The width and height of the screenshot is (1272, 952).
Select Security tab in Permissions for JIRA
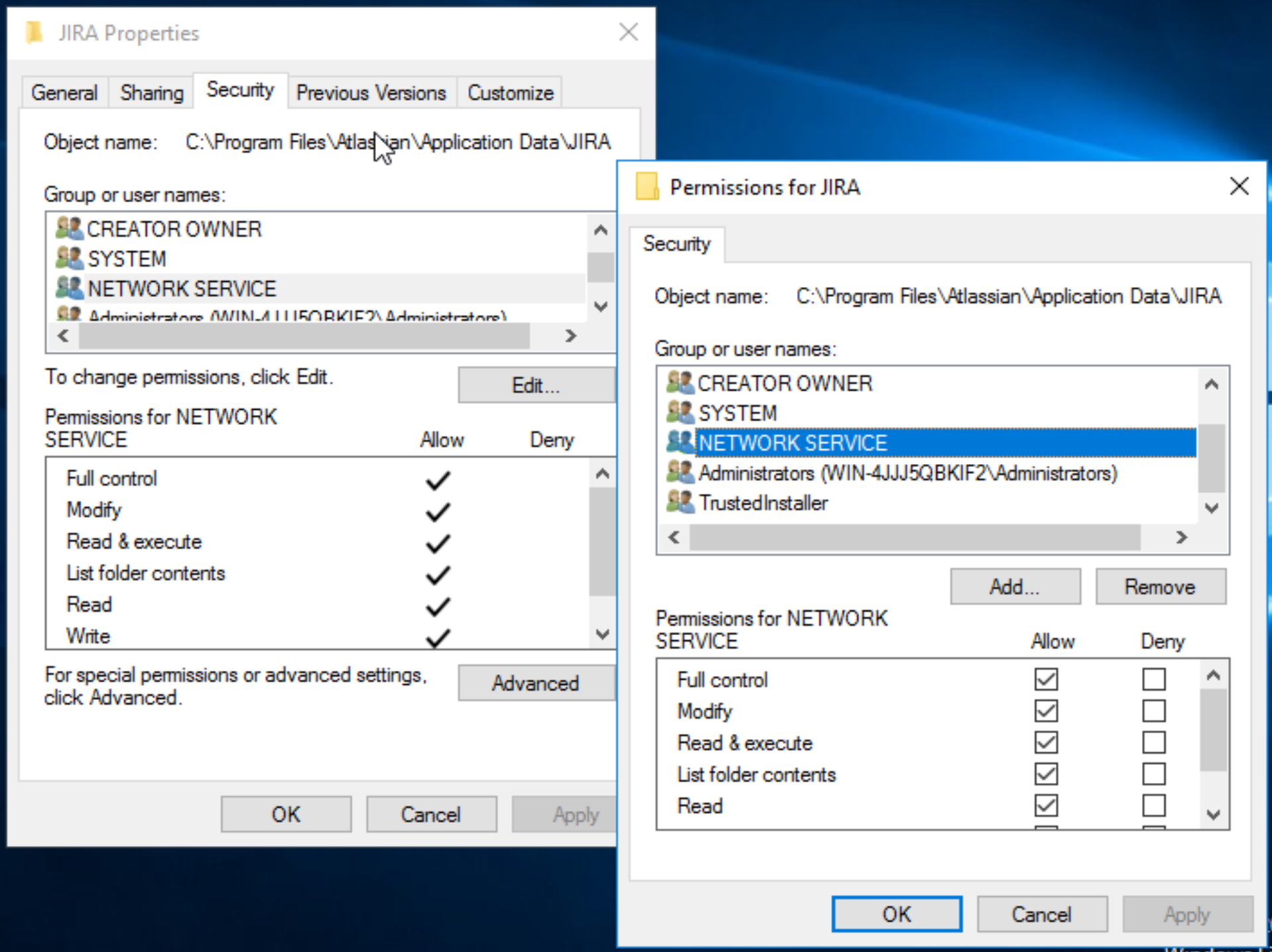coord(676,244)
